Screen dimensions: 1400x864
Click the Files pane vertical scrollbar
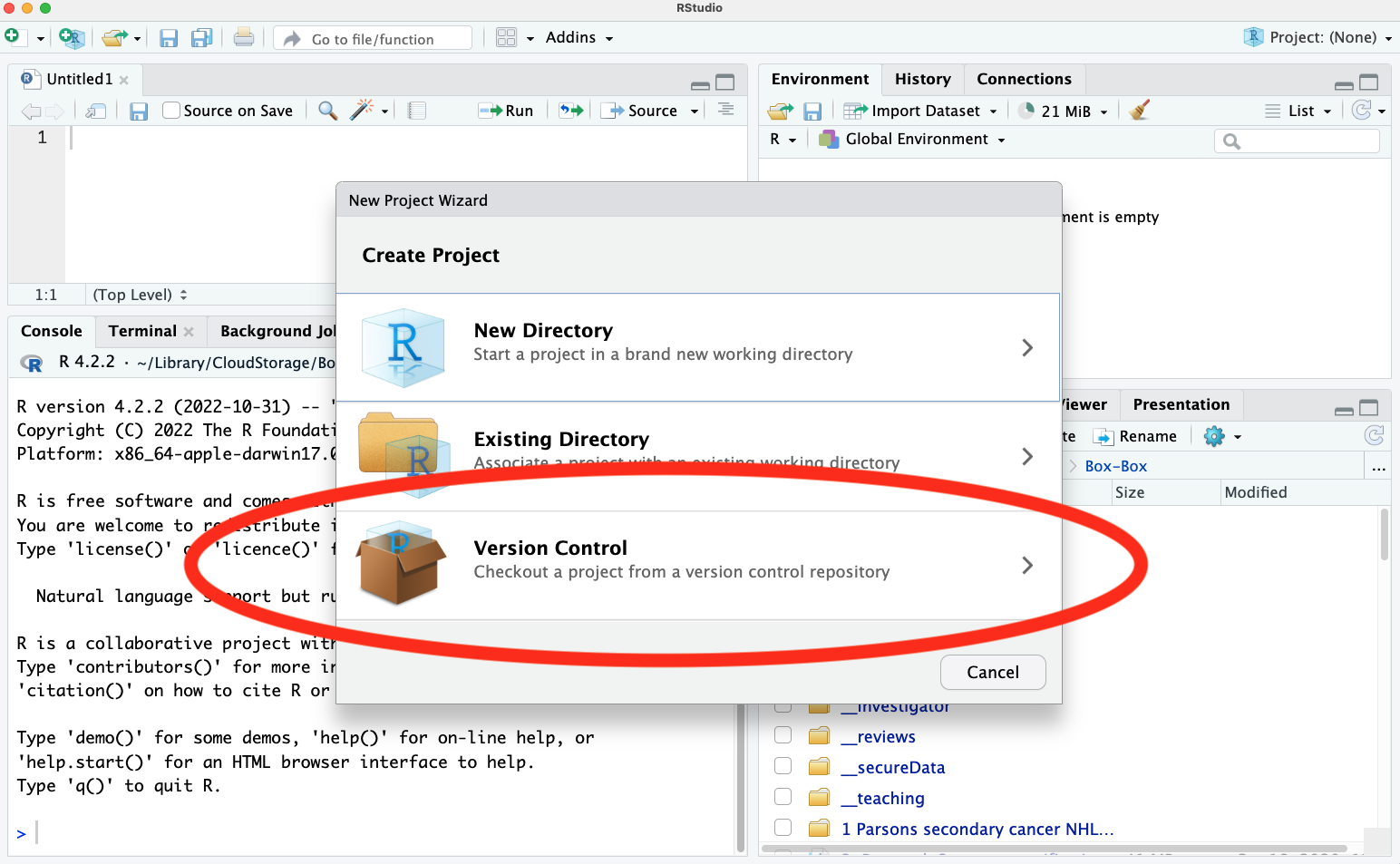pyautogui.click(x=1385, y=535)
